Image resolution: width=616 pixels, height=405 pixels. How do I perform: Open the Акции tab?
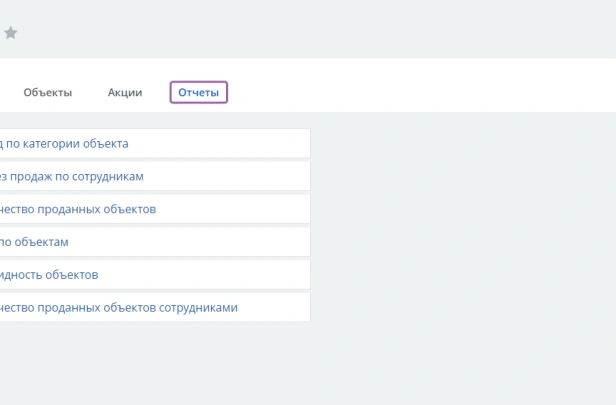pos(125,93)
